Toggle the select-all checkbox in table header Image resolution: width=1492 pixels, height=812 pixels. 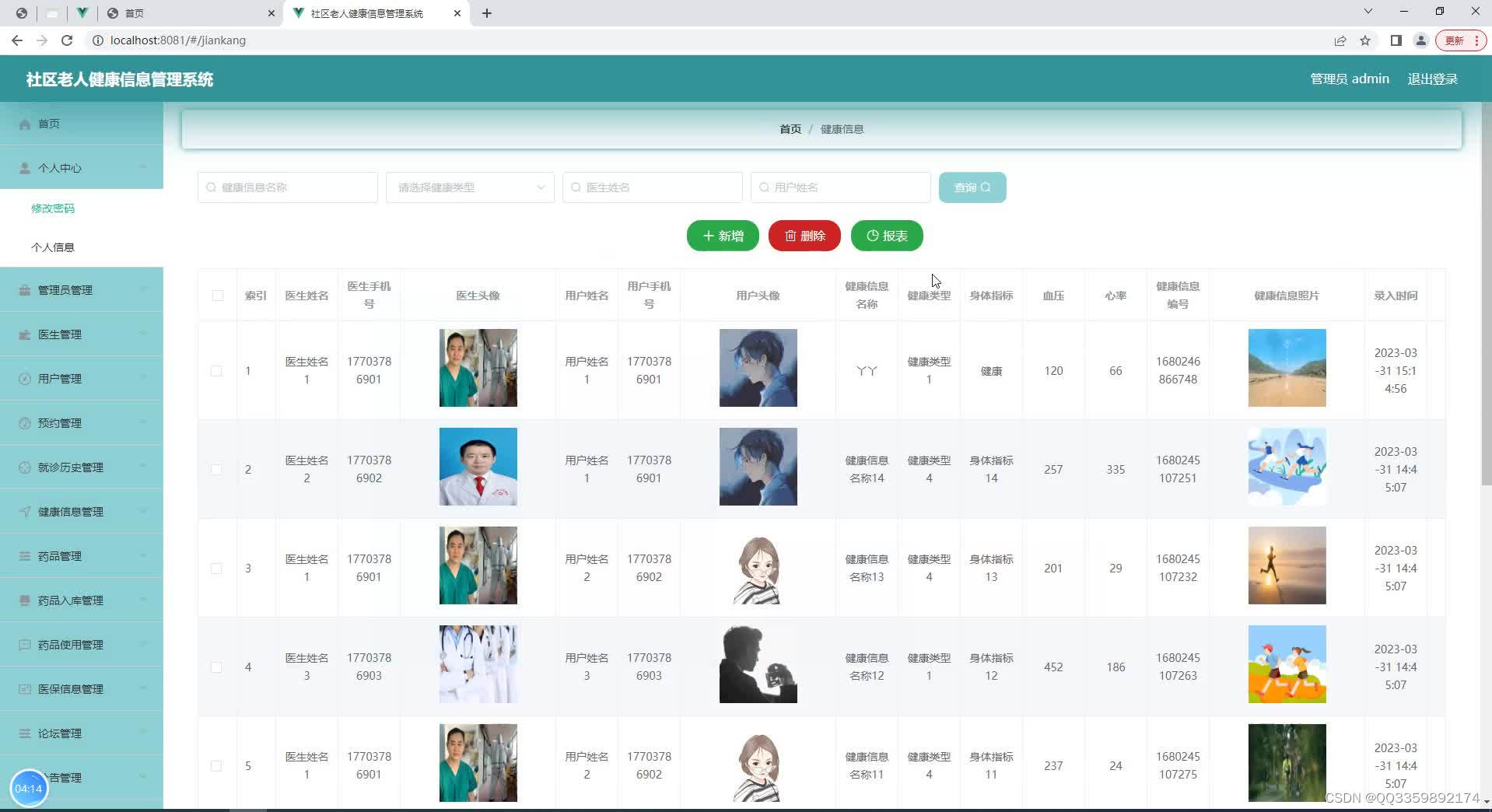pyautogui.click(x=218, y=296)
